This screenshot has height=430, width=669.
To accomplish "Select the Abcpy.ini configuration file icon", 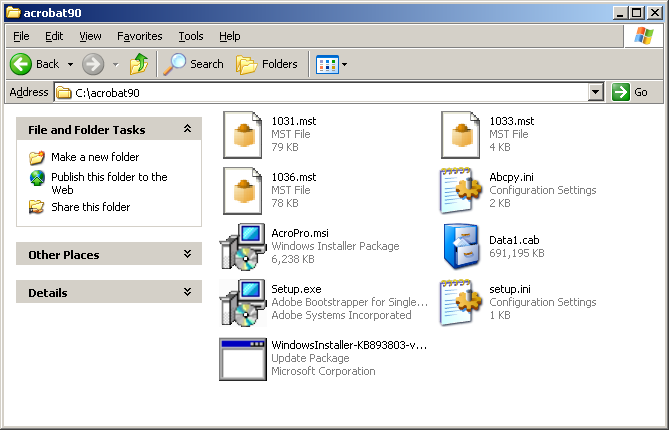I will [462, 191].
